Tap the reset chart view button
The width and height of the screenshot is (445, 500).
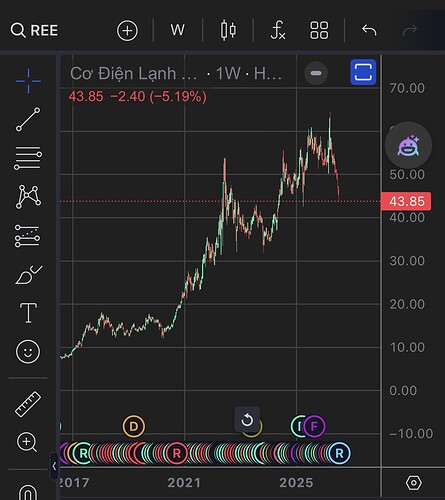[x=247, y=420]
